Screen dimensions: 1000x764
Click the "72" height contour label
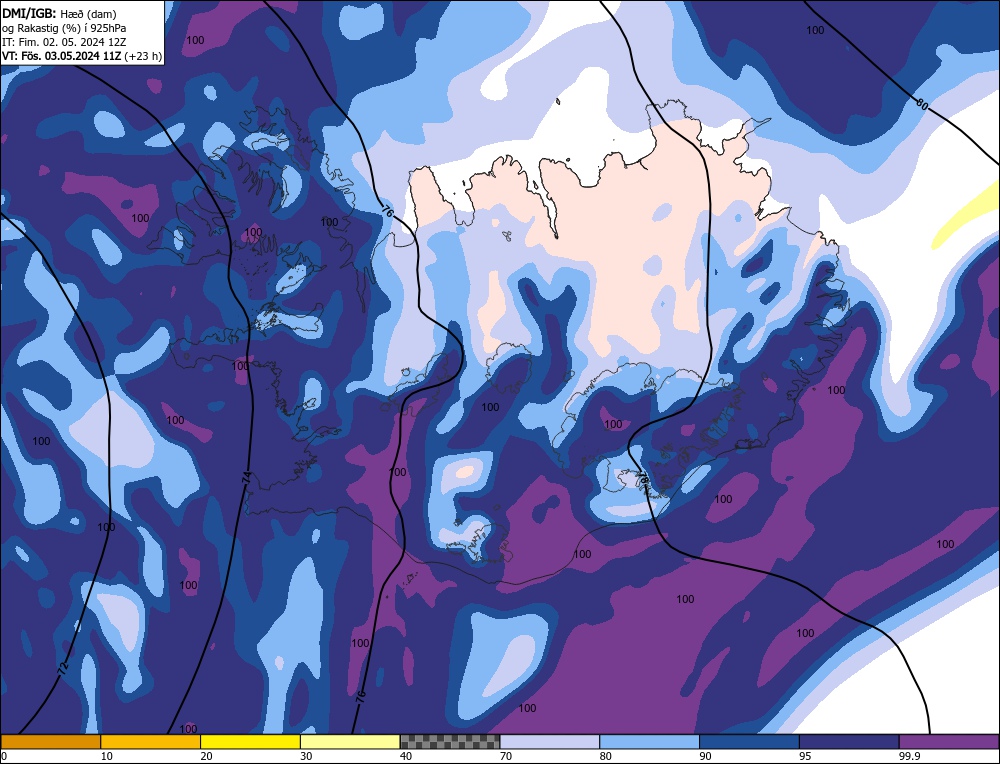[x=62, y=669]
